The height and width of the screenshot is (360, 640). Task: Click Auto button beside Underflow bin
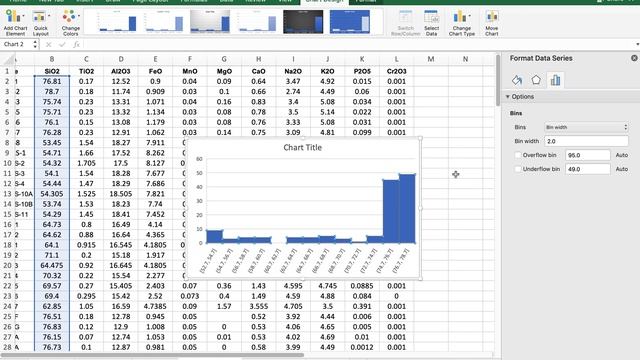(x=622, y=169)
